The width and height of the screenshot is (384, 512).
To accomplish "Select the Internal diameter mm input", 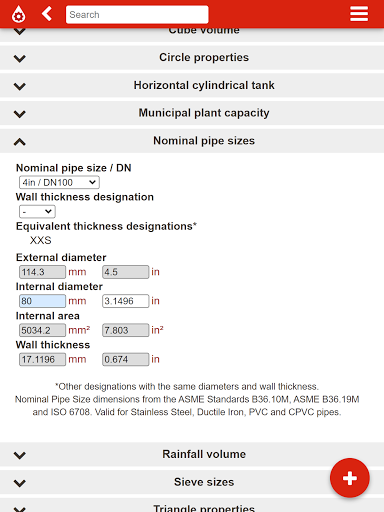I will [x=42, y=301].
